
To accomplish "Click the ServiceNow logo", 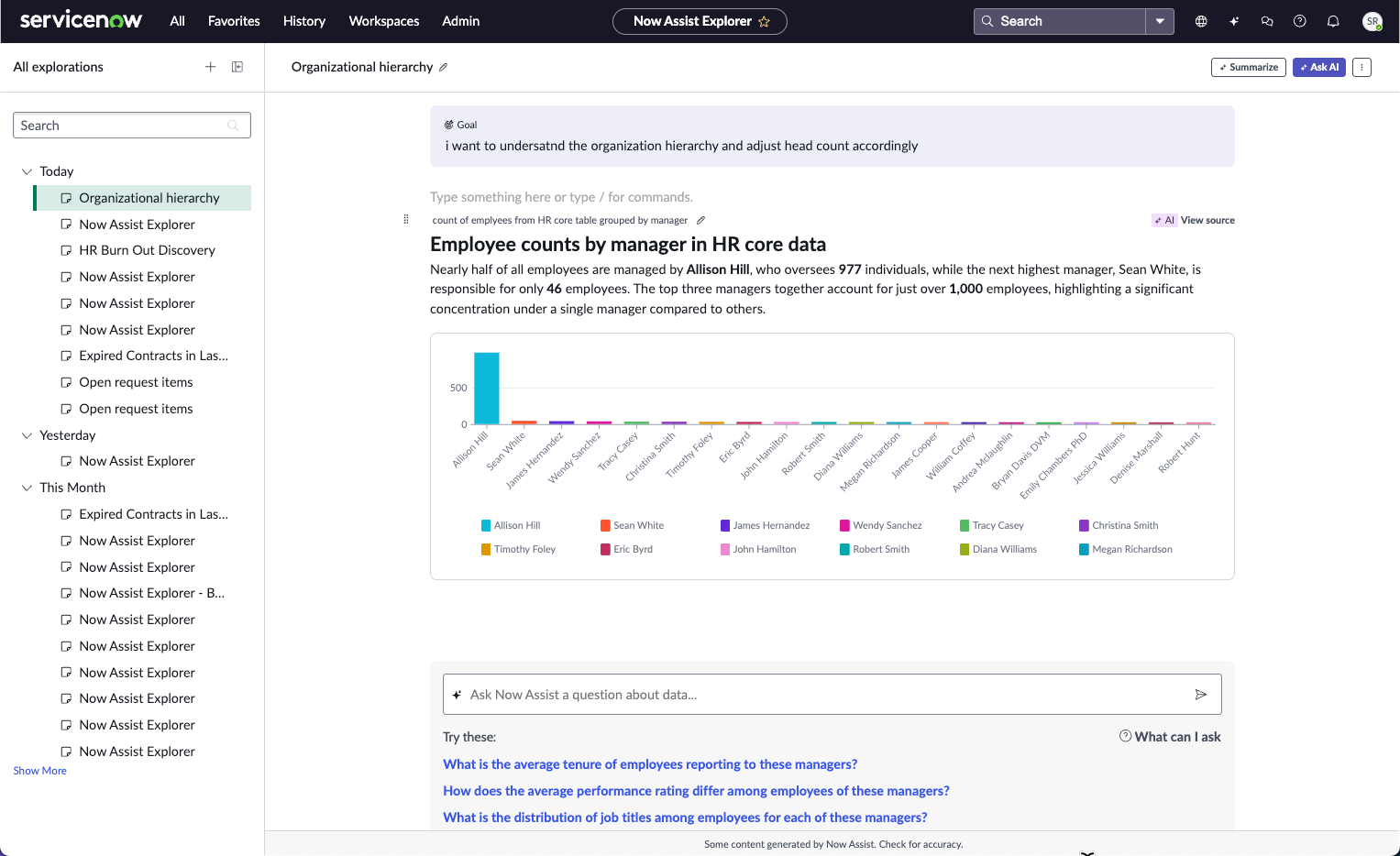I will click(x=81, y=20).
